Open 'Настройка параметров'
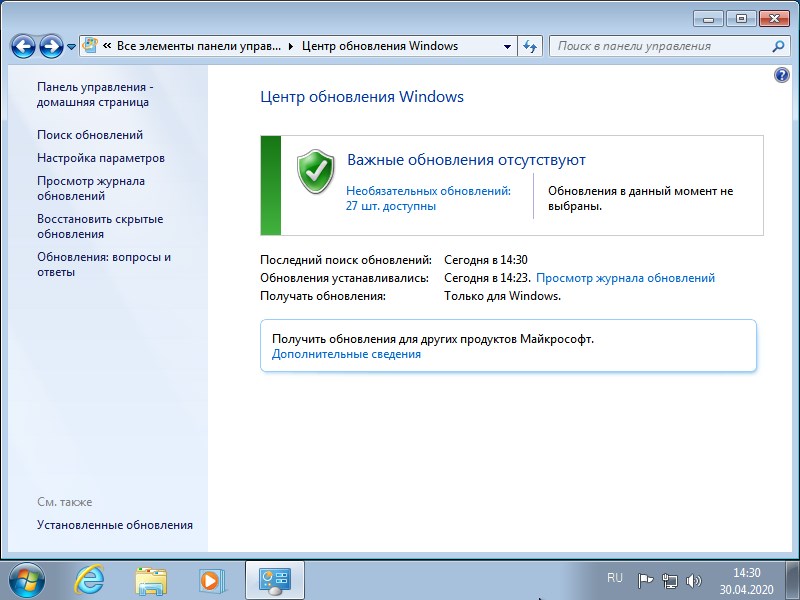This screenshot has height=600, width=800. click(101, 158)
